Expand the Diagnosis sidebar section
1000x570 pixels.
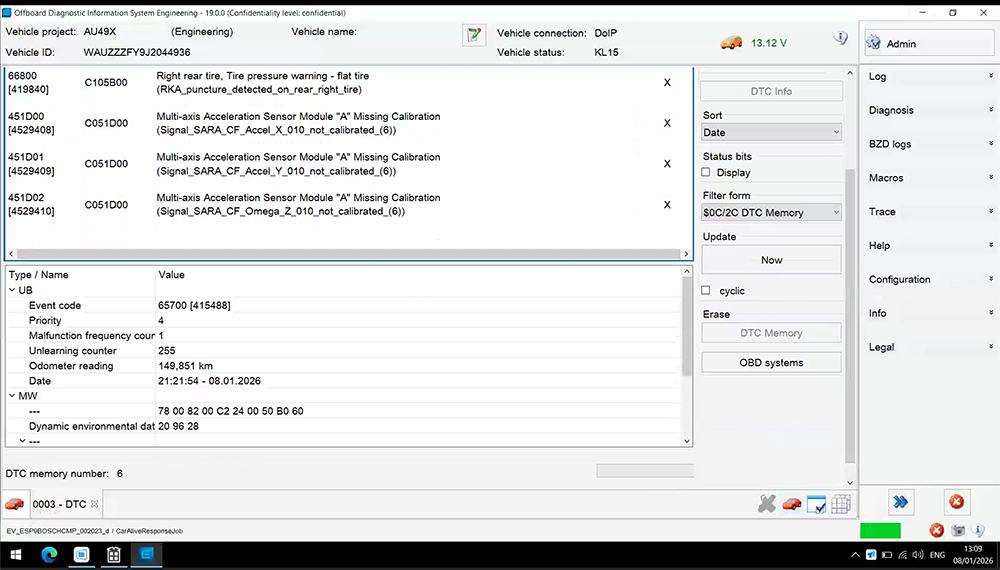click(x=930, y=110)
